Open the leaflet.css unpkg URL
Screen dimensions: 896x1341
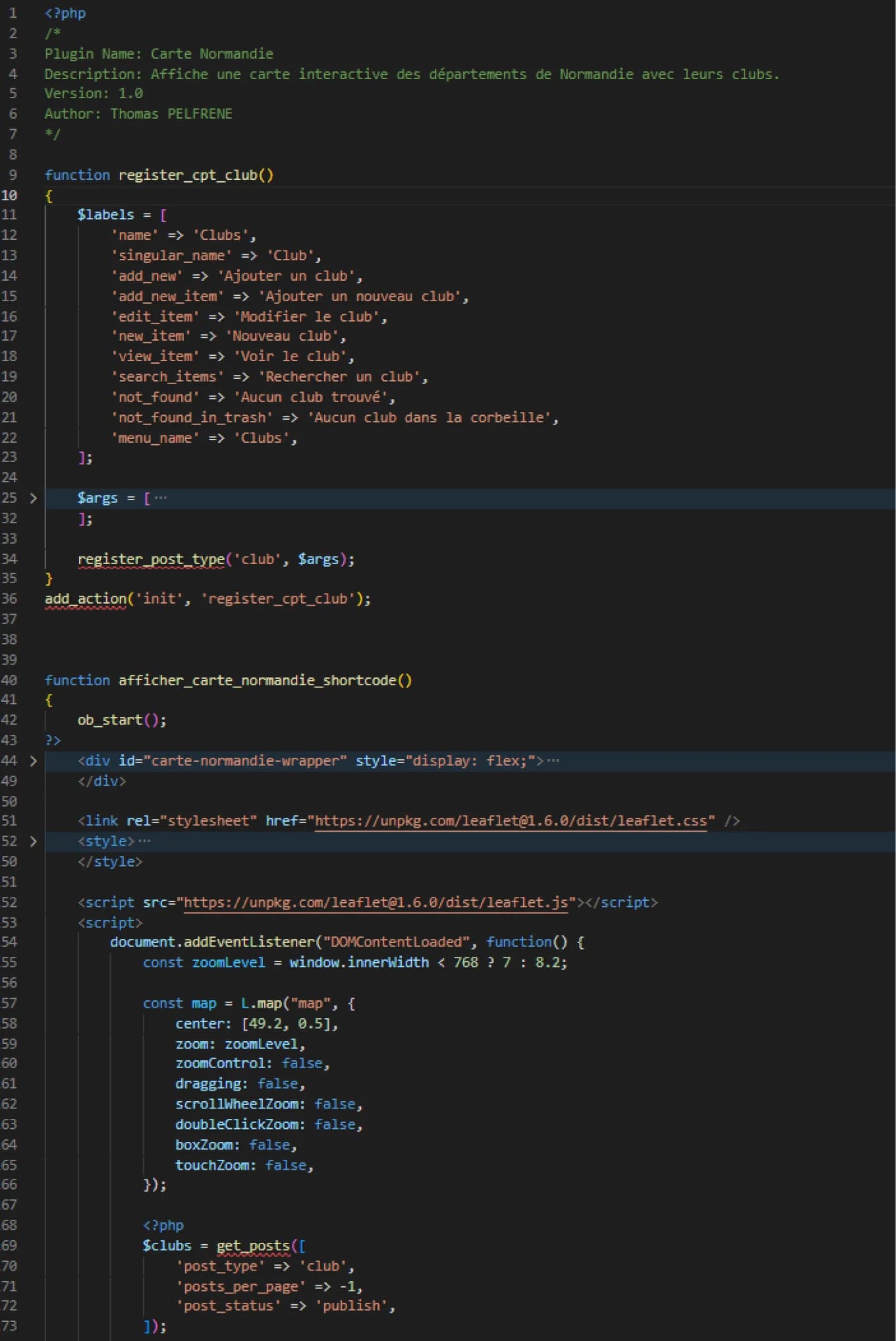point(511,821)
